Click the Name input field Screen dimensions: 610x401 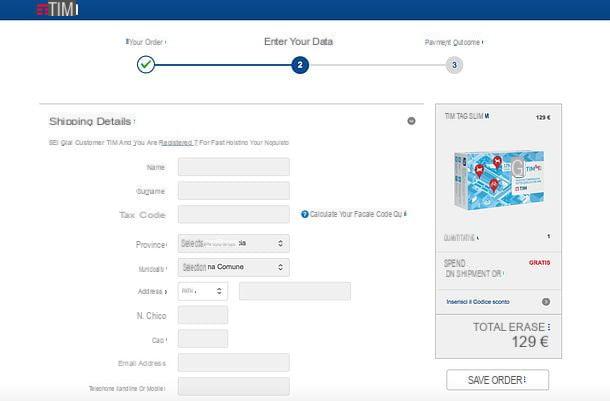coord(233,167)
